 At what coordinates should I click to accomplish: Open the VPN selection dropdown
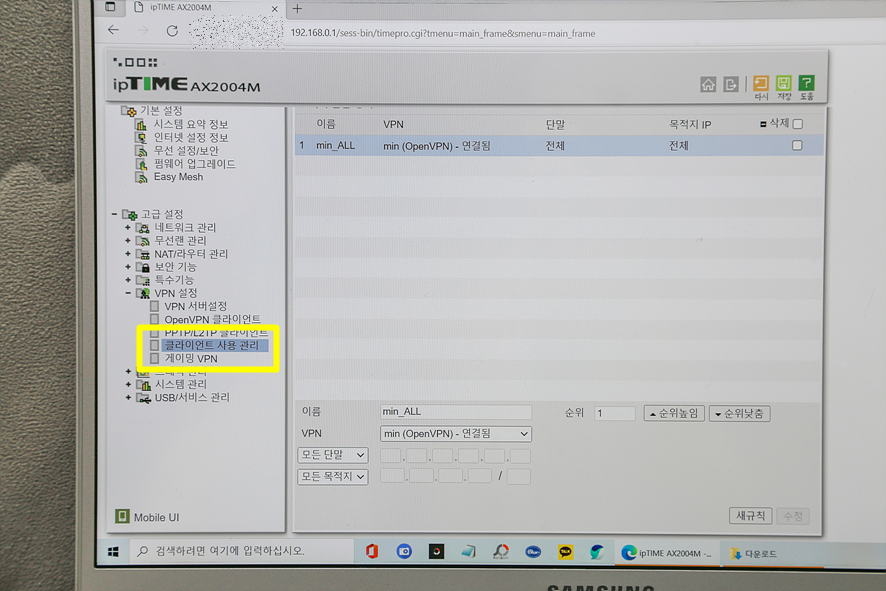coord(456,434)
